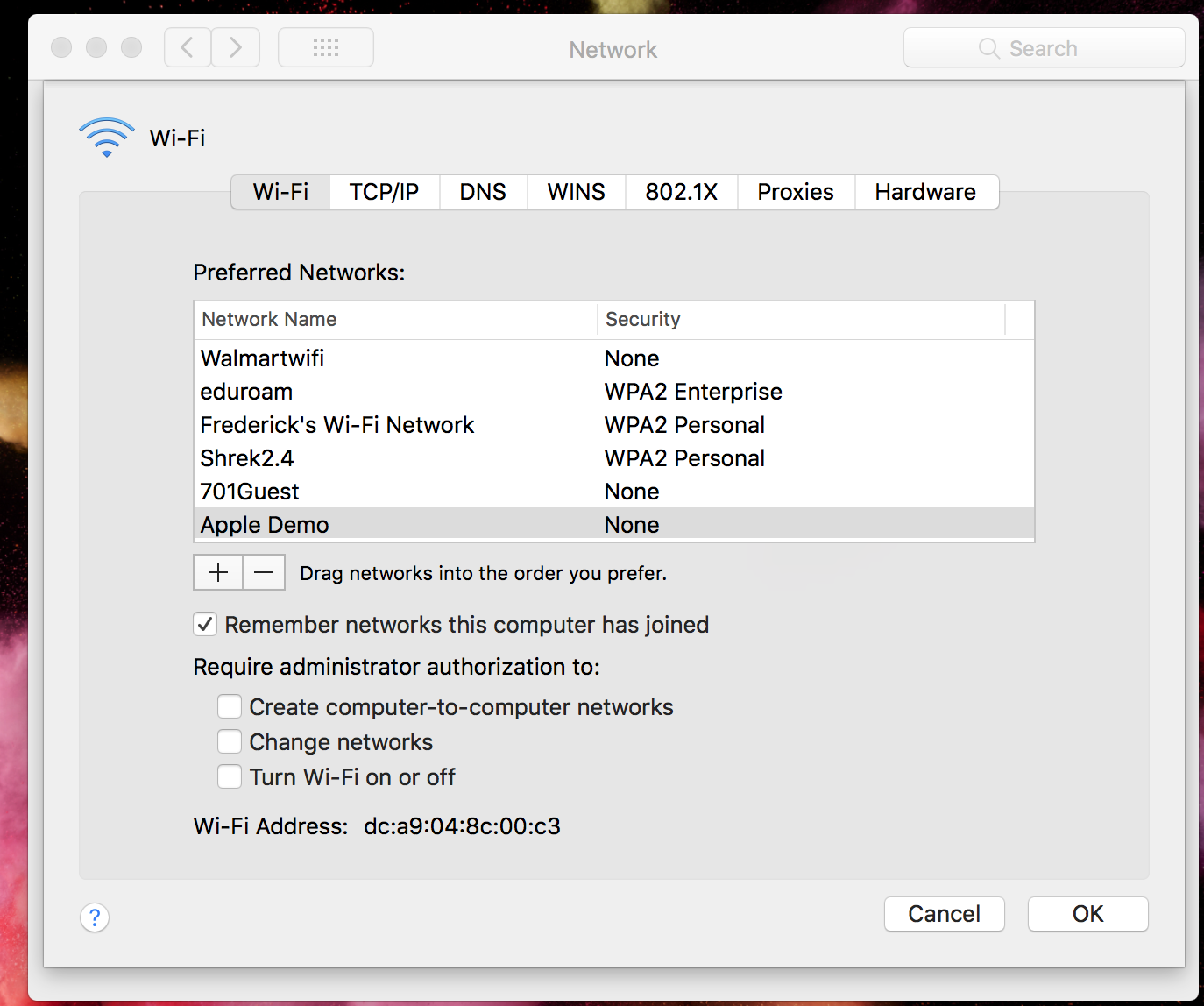Confirm with the OK button
1204x1006 pixels.
click(x=1087, y=914)
